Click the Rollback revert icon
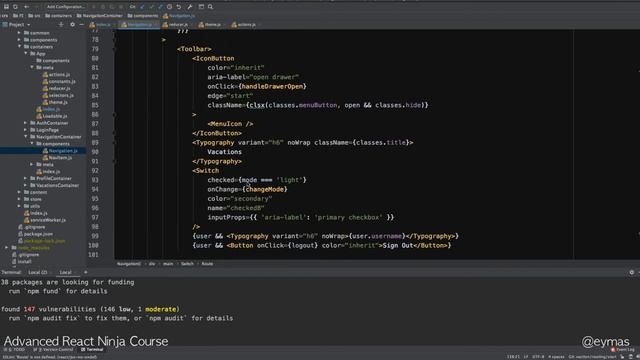The width and height of the screenshot is (640, 360). [179, 7]
